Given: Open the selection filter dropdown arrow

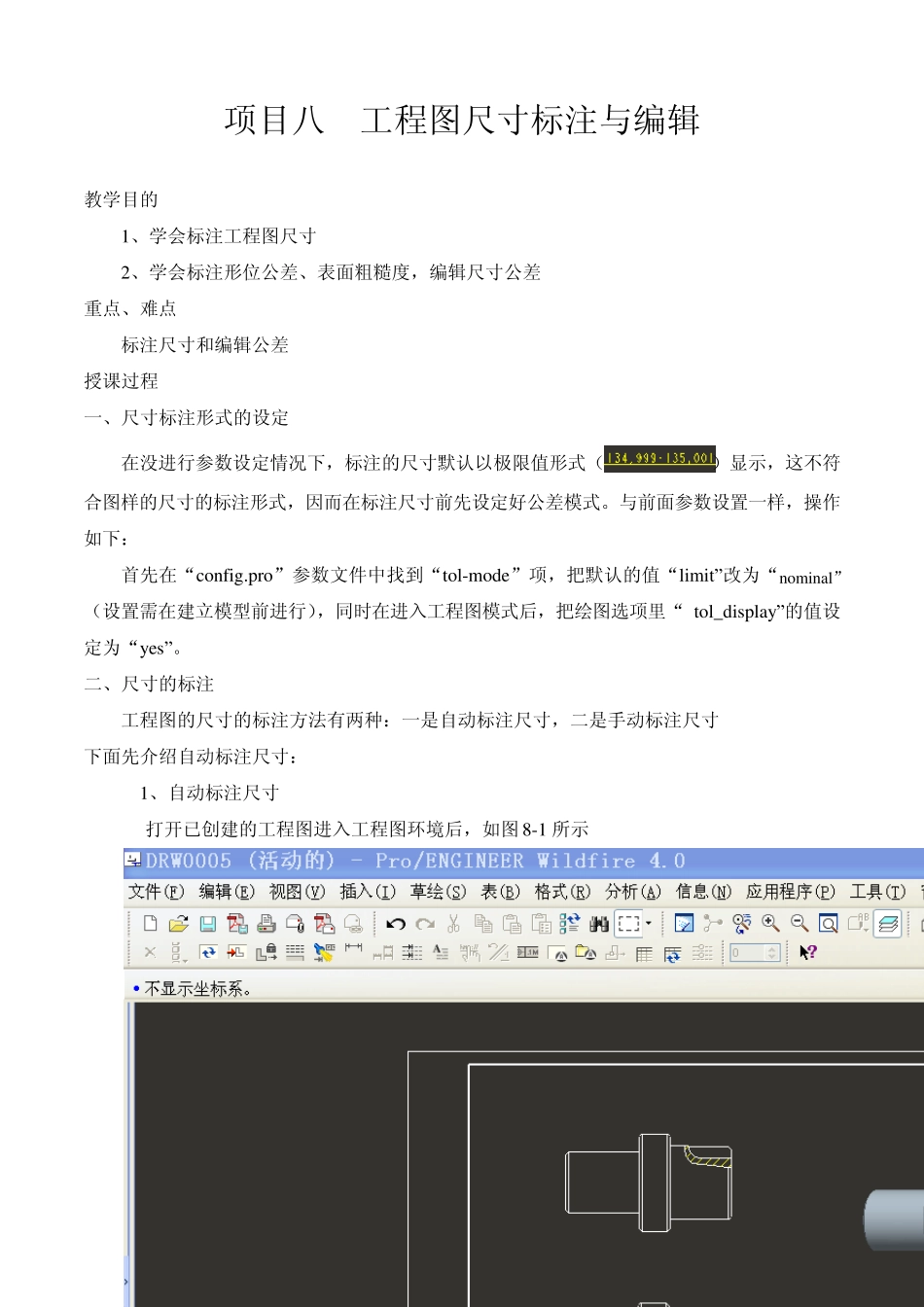Looking at the screenshot, I should coord(649,923).
